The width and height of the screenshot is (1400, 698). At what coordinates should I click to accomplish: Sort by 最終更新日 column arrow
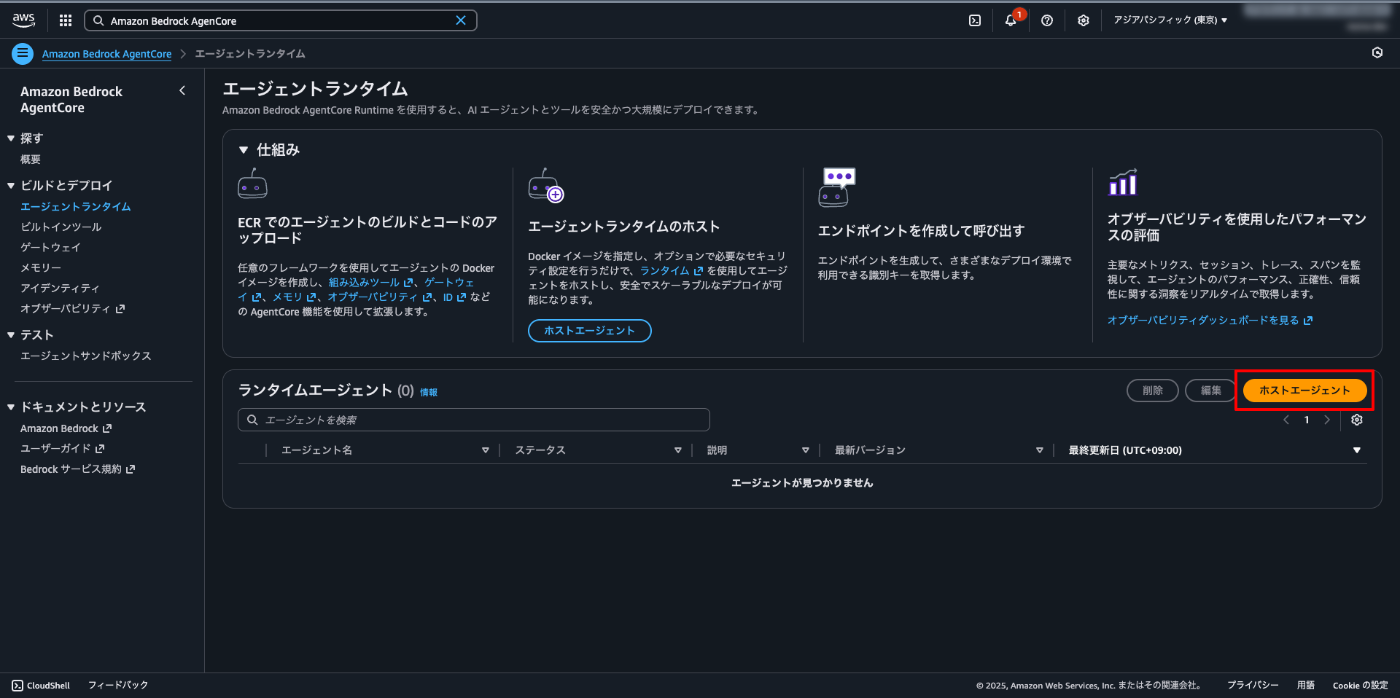[1357, 451]
